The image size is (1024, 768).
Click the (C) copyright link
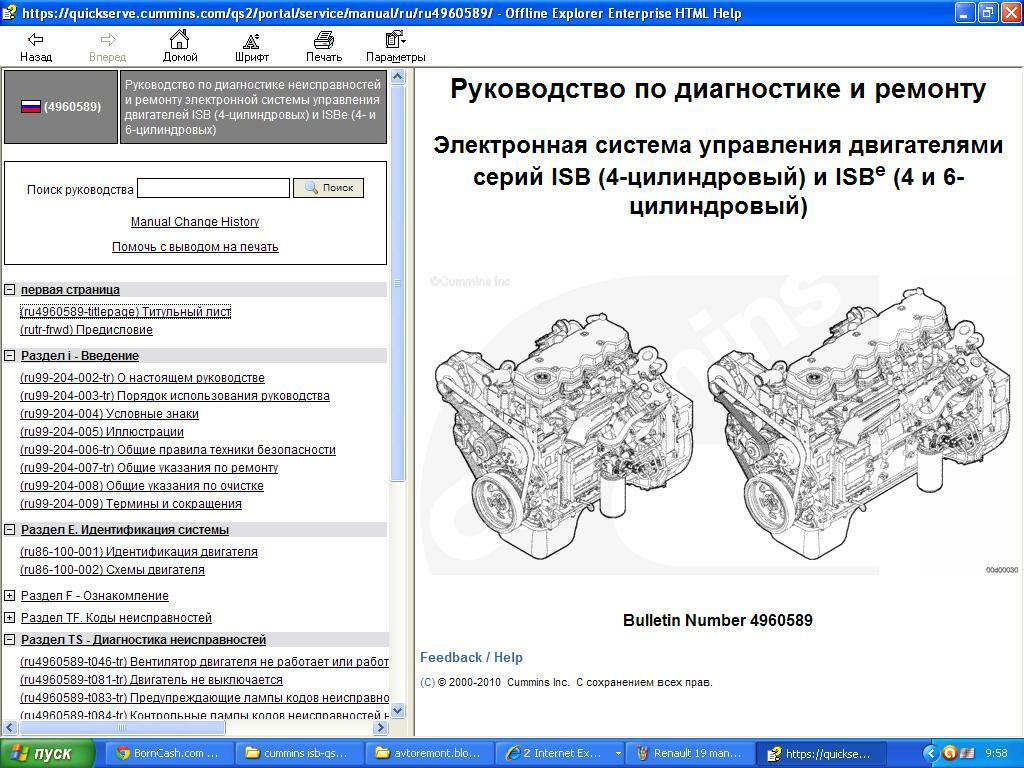pyautogui.click(x=427, y=682)
